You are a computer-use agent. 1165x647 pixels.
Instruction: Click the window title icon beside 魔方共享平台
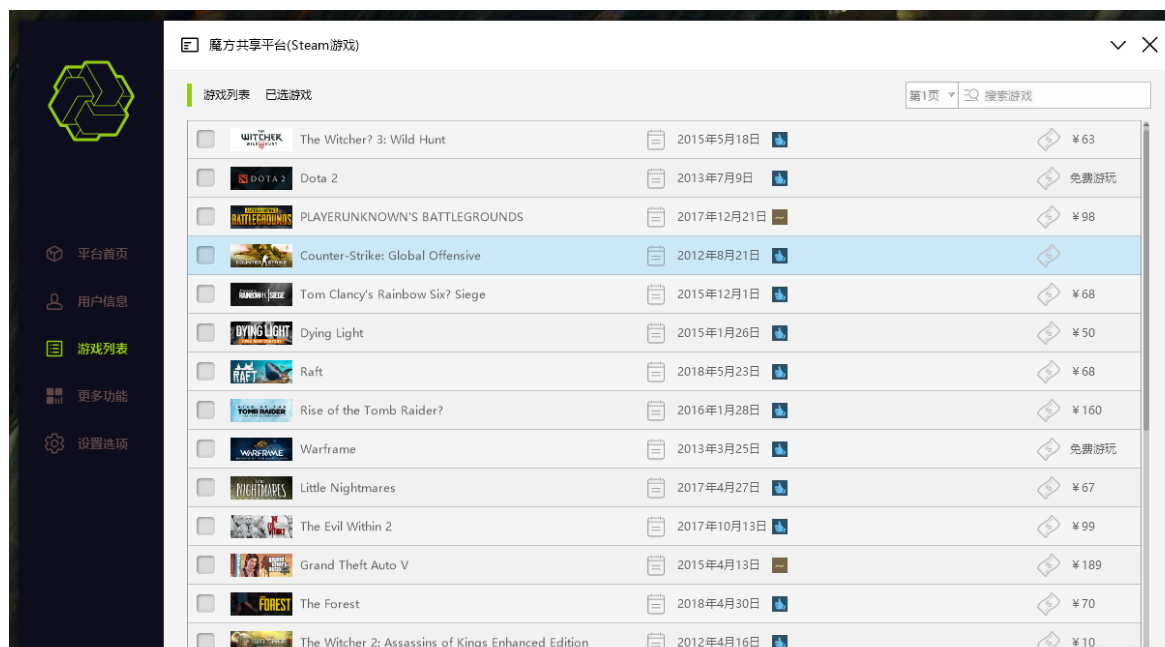coord(189,45)
